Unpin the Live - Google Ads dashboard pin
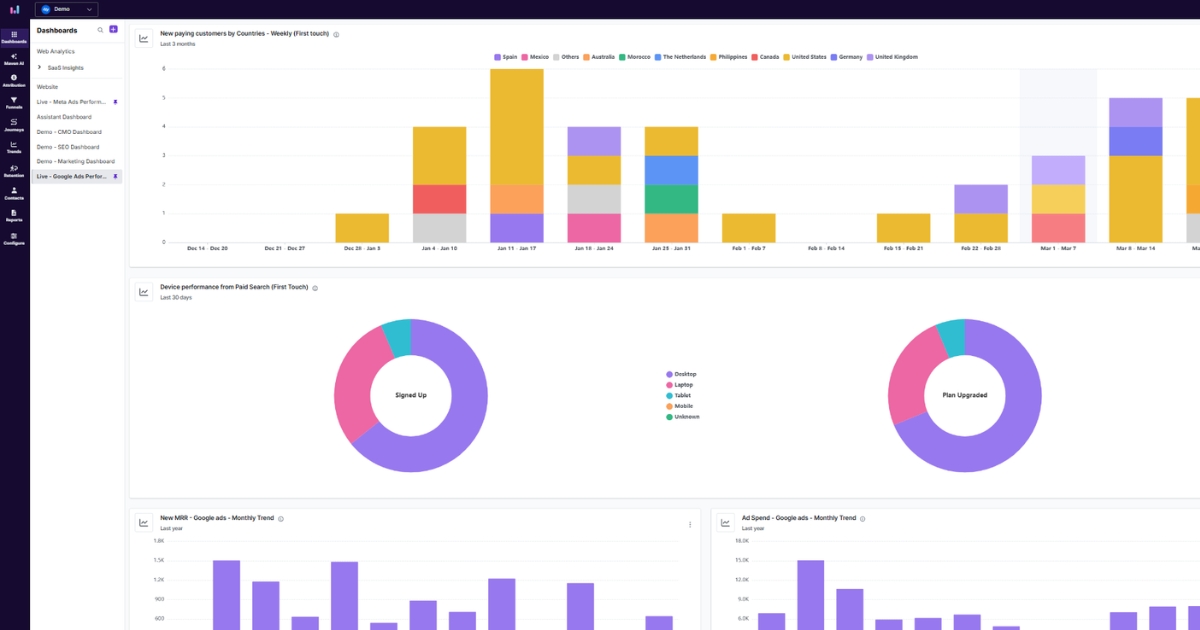This screenshot has width=1200, height=630. click(115, 176)
